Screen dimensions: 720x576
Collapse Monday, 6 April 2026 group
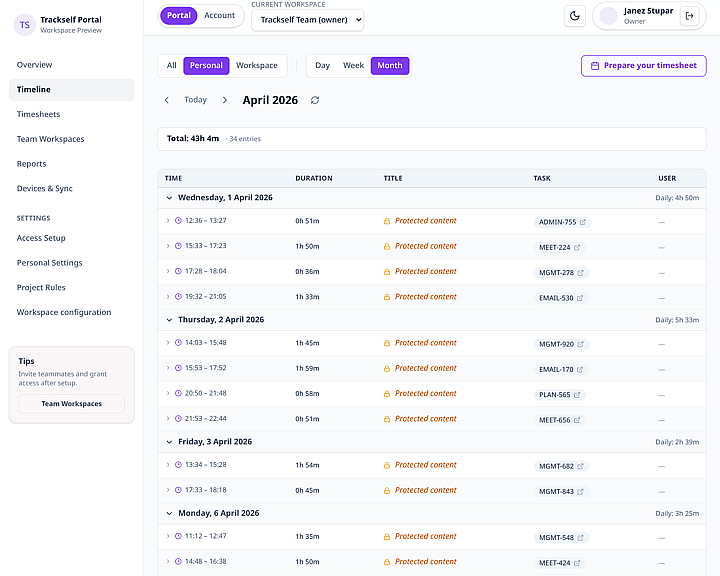click(169, 513)
